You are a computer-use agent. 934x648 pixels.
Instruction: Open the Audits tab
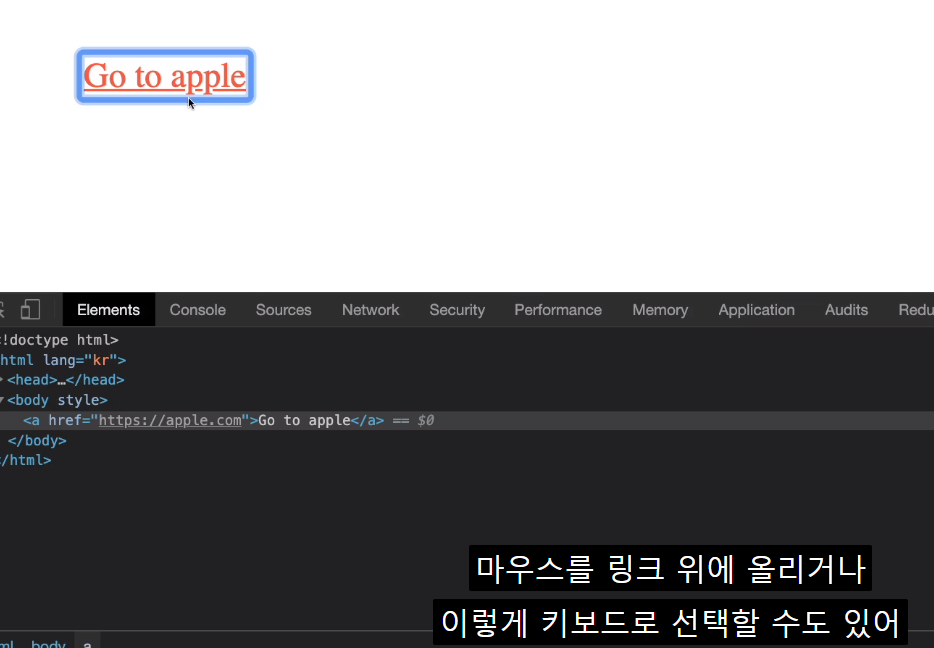coord(846,310)
